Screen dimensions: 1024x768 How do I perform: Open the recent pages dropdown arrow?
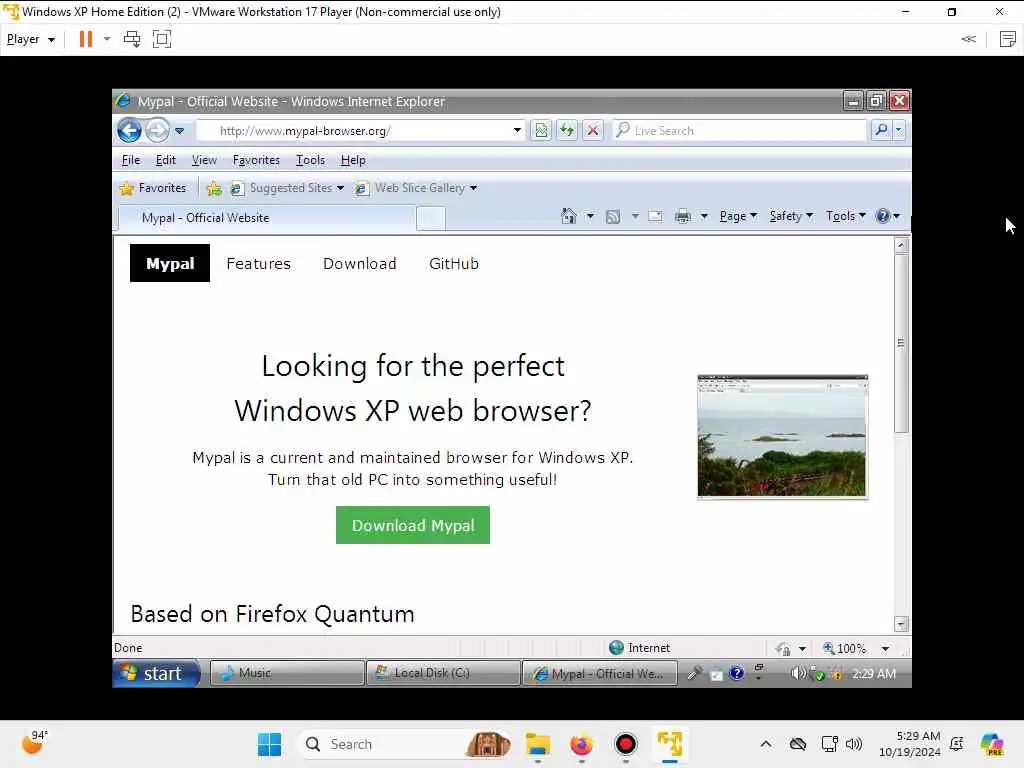click(180, 131)
